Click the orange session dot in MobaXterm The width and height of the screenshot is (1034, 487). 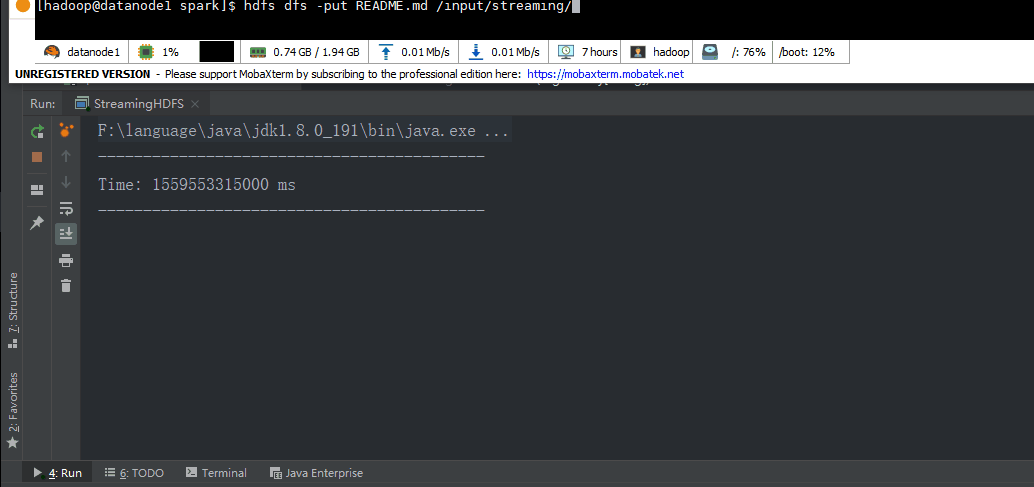click(x=23, y=7)
